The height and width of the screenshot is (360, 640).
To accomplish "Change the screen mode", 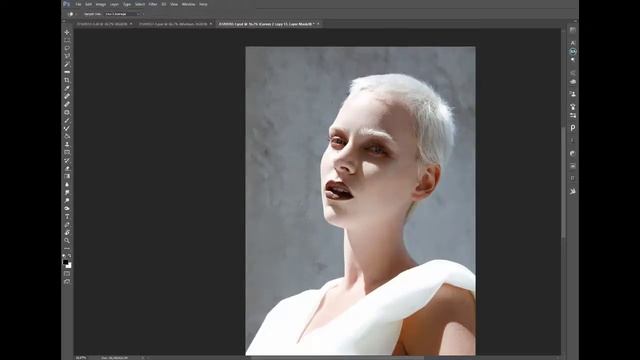I will [67, 282].
